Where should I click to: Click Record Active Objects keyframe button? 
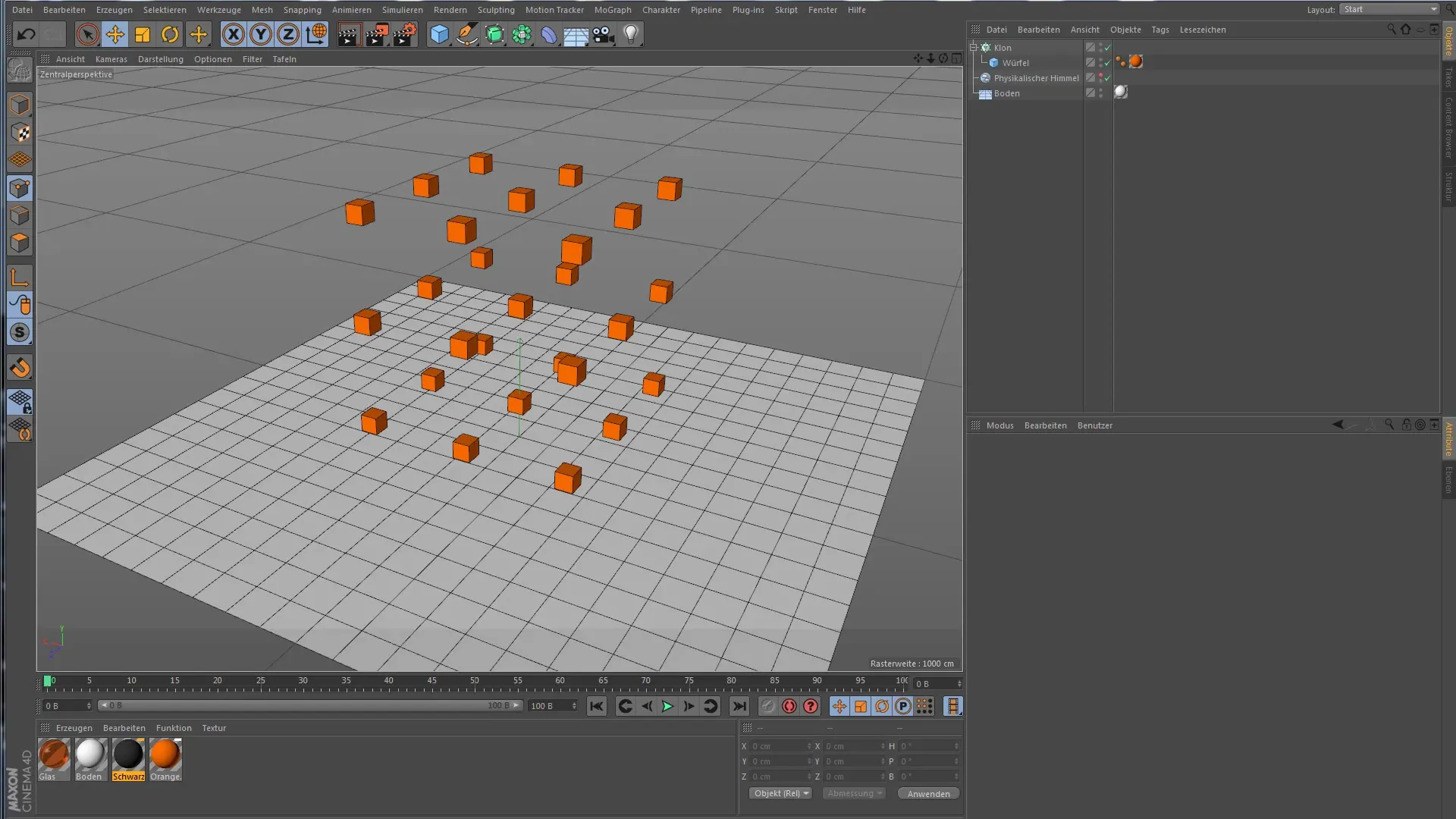click(x=768, y=706)
